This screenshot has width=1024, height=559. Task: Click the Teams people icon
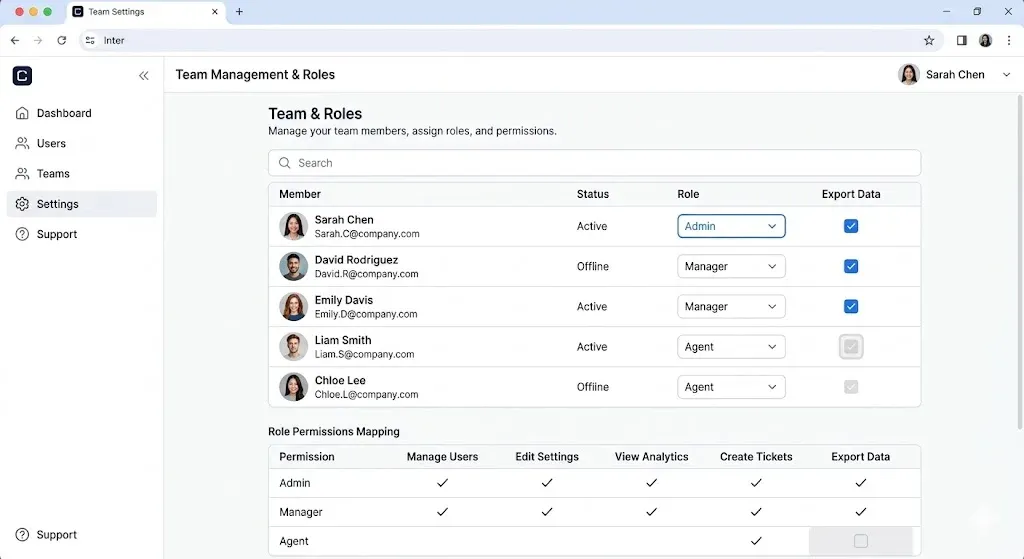pos(22,174)
